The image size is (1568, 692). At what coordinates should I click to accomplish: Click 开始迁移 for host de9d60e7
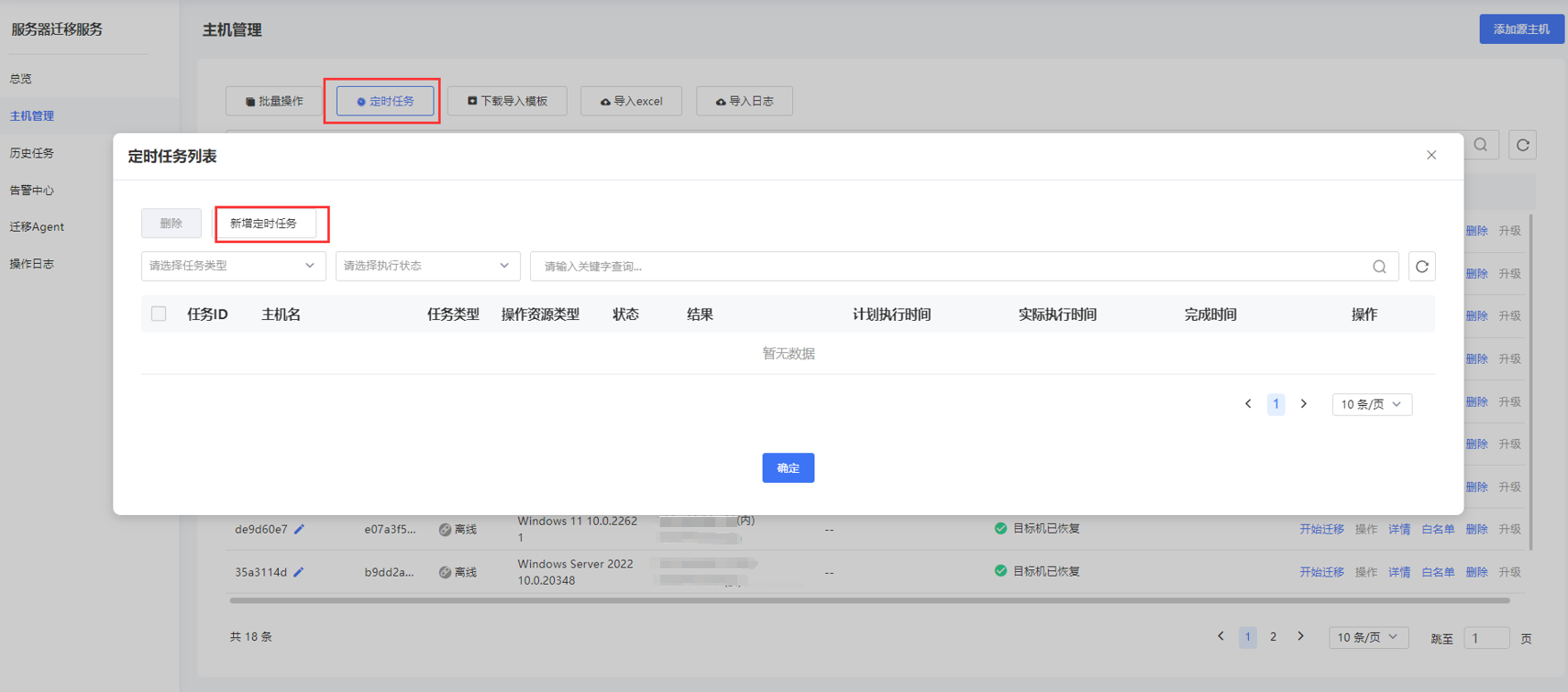point(1321,529)
